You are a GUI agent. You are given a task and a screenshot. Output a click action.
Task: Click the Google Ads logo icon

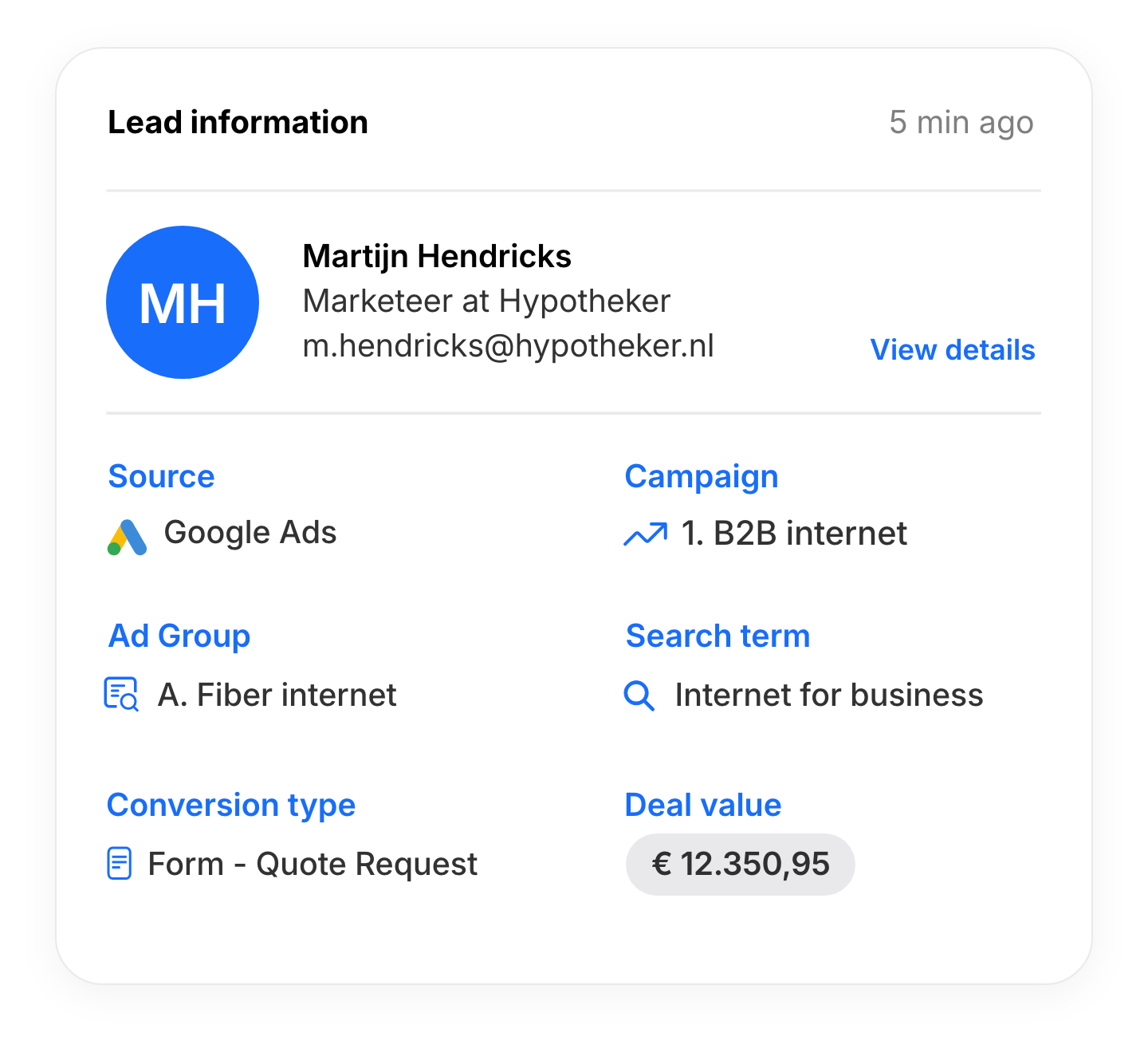point(127,537)
